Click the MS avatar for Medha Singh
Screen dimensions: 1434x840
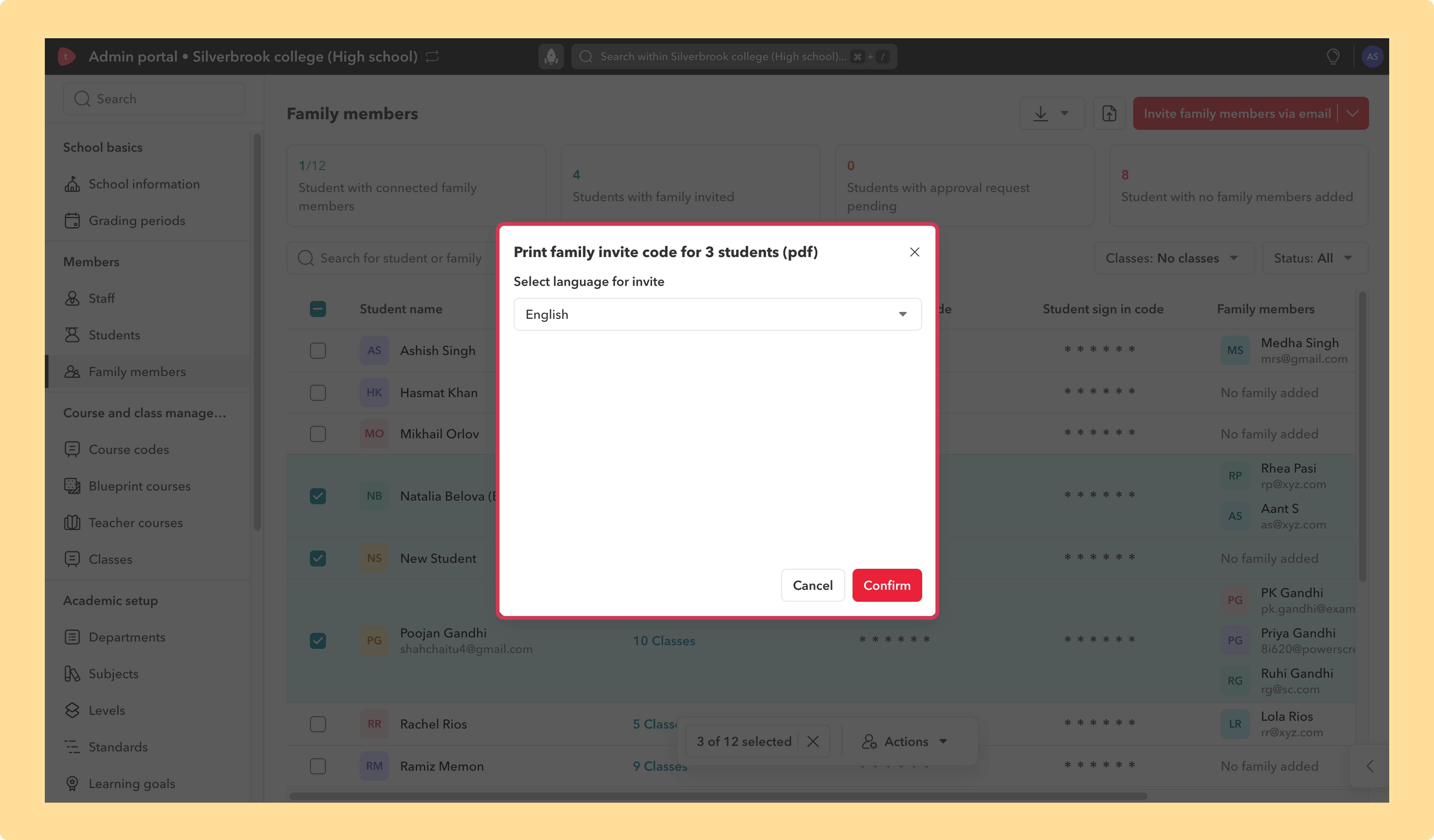pyautogui.click(x=1235, y=350)
